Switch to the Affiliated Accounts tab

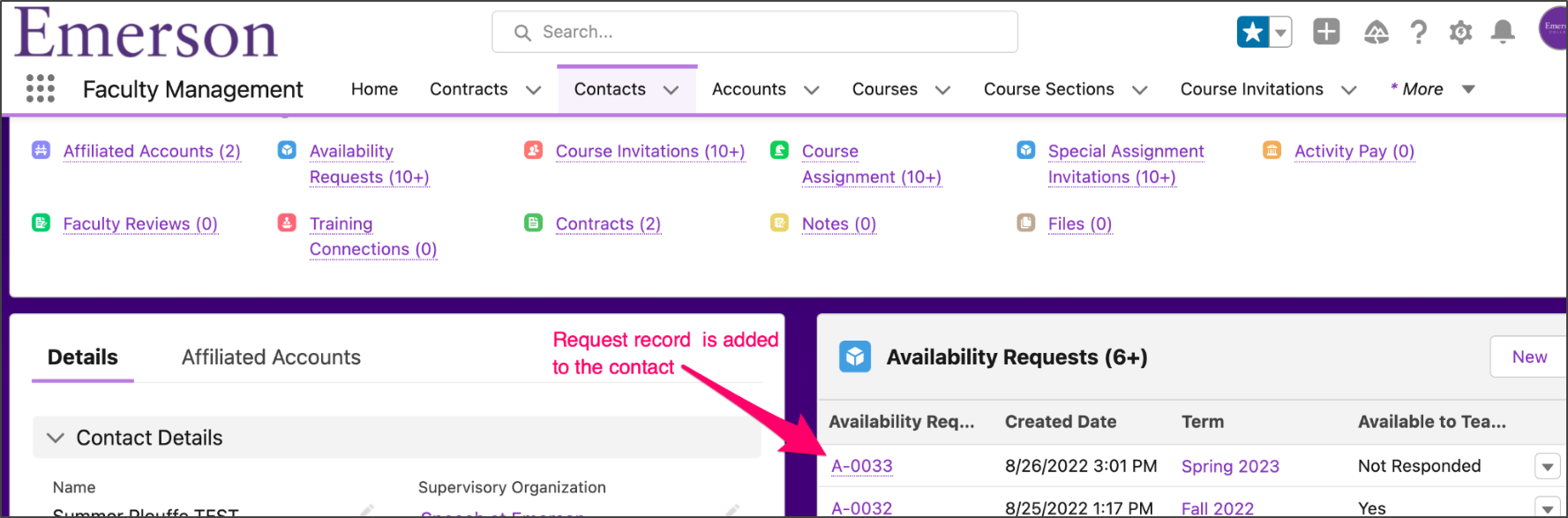coord(271,357)
